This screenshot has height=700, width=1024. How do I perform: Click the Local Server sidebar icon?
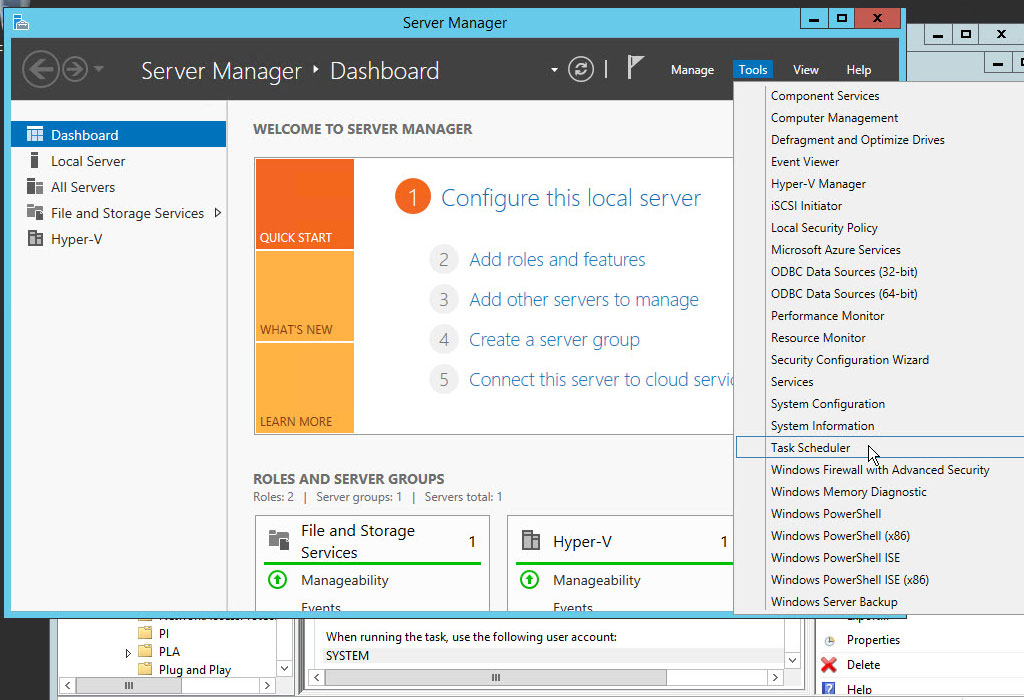(35, 161)
